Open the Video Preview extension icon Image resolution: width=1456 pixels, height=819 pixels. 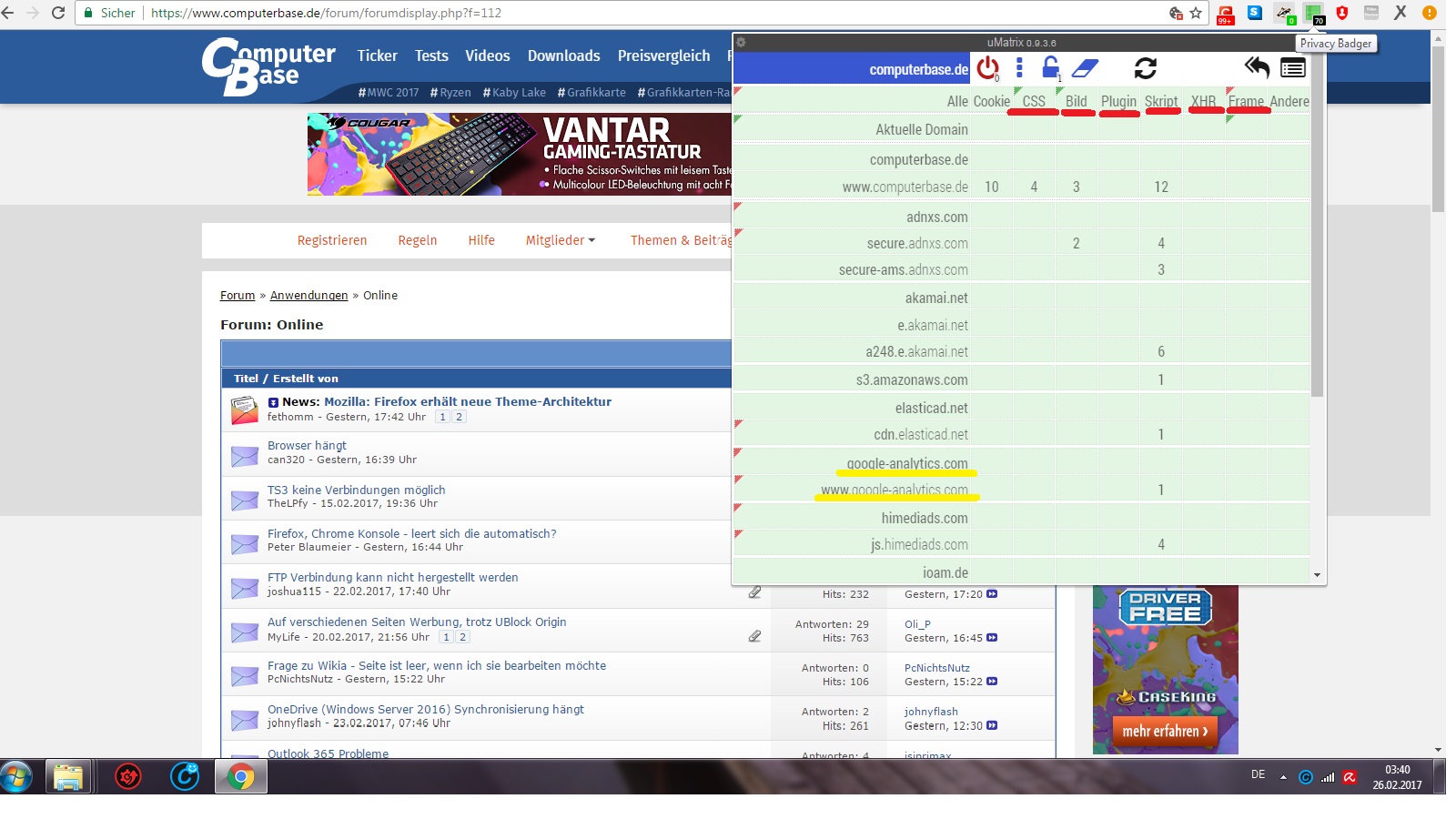[x=1371, y=13]
